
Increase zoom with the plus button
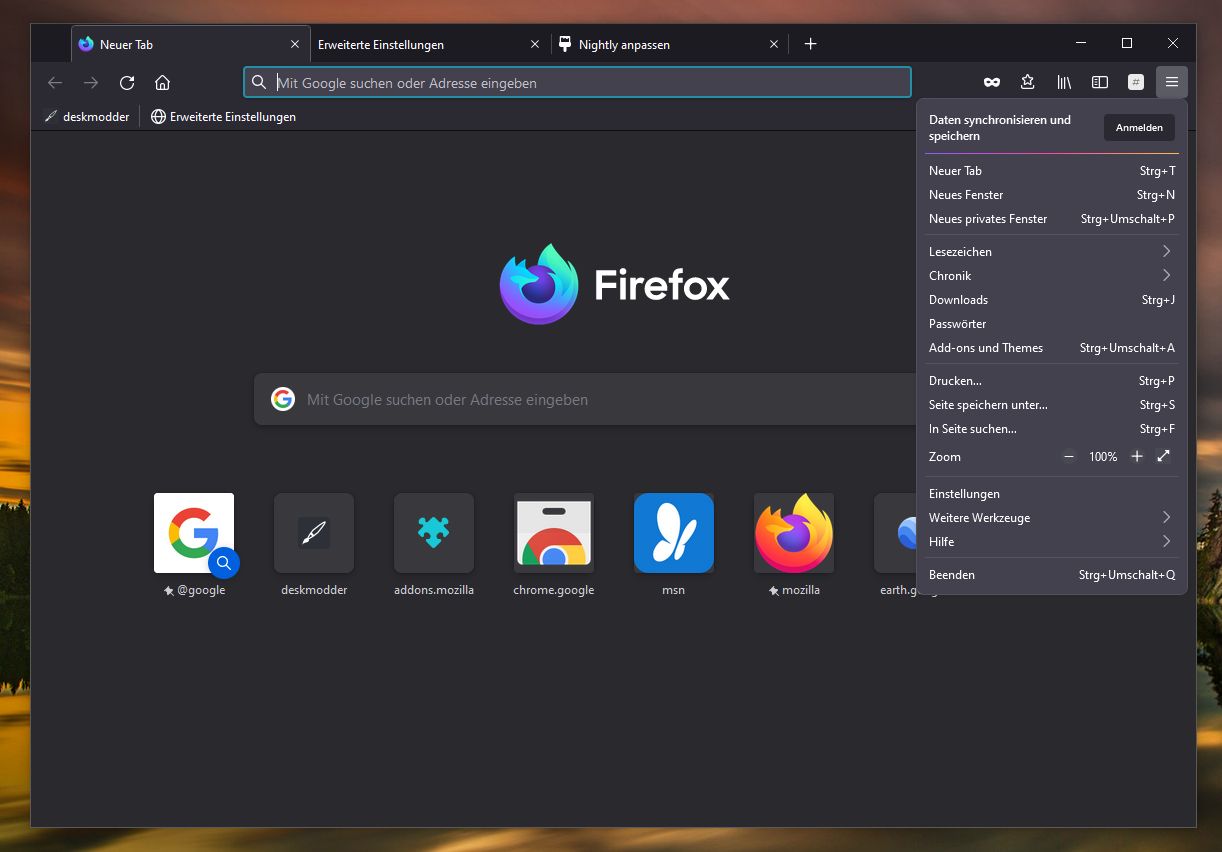pyautogui.click(x=1136, y=456)
